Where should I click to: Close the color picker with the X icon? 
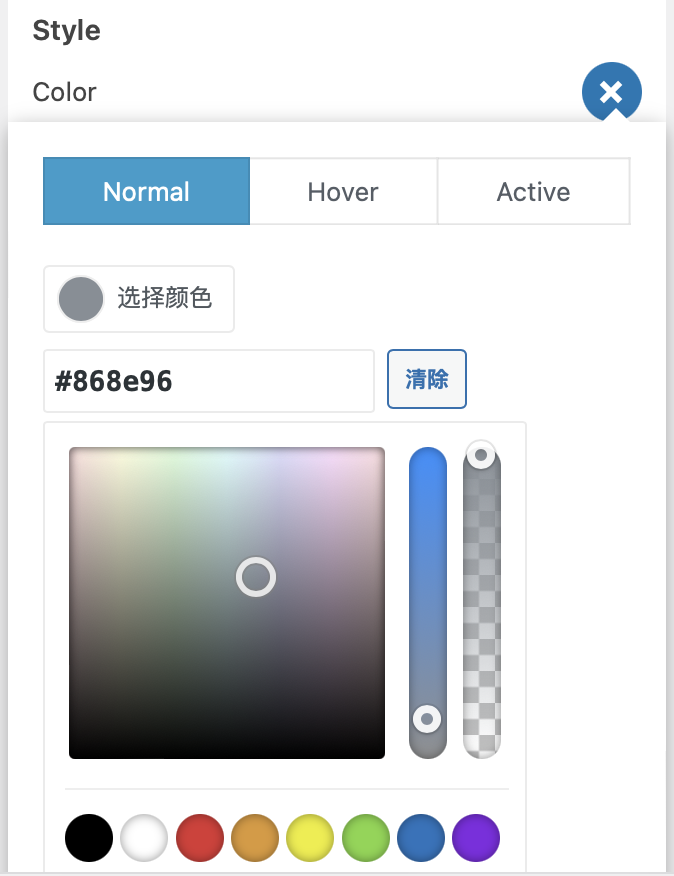611,93
